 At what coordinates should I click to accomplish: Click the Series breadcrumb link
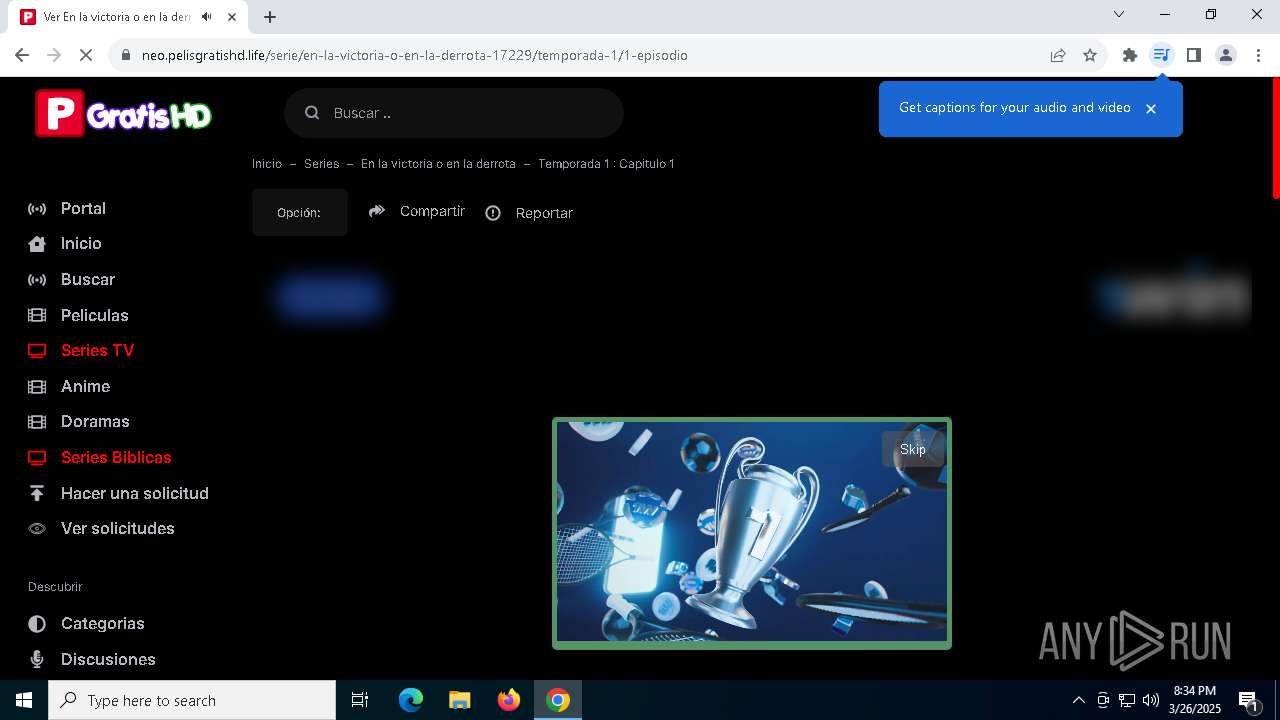[322, 164]
